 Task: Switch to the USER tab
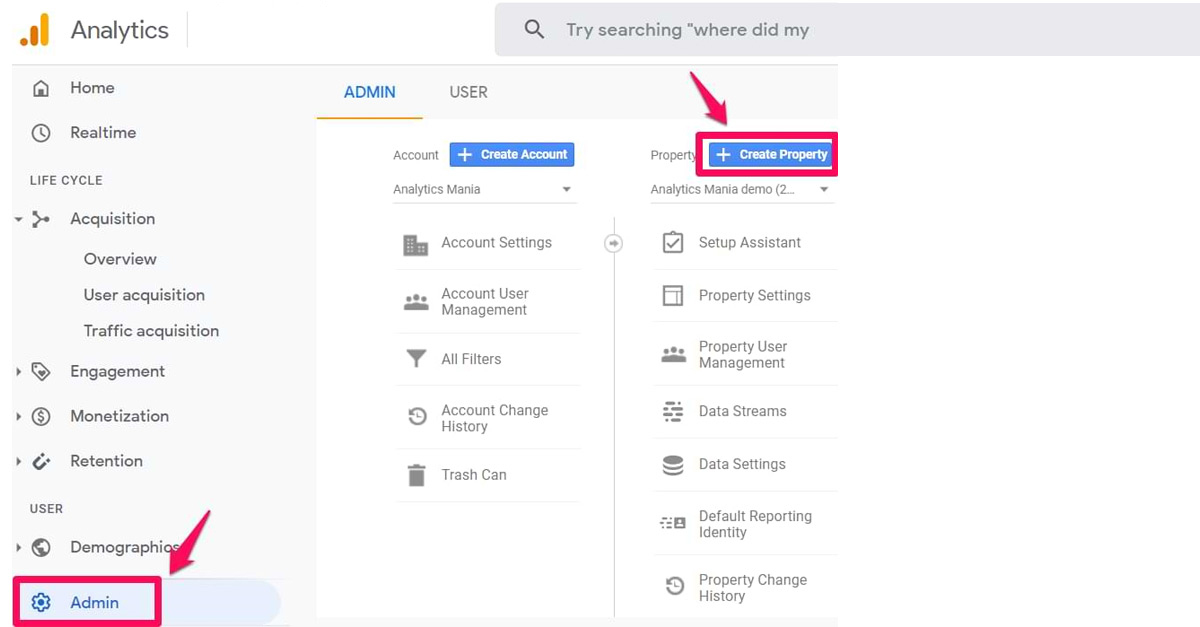(x=468, y=92)
